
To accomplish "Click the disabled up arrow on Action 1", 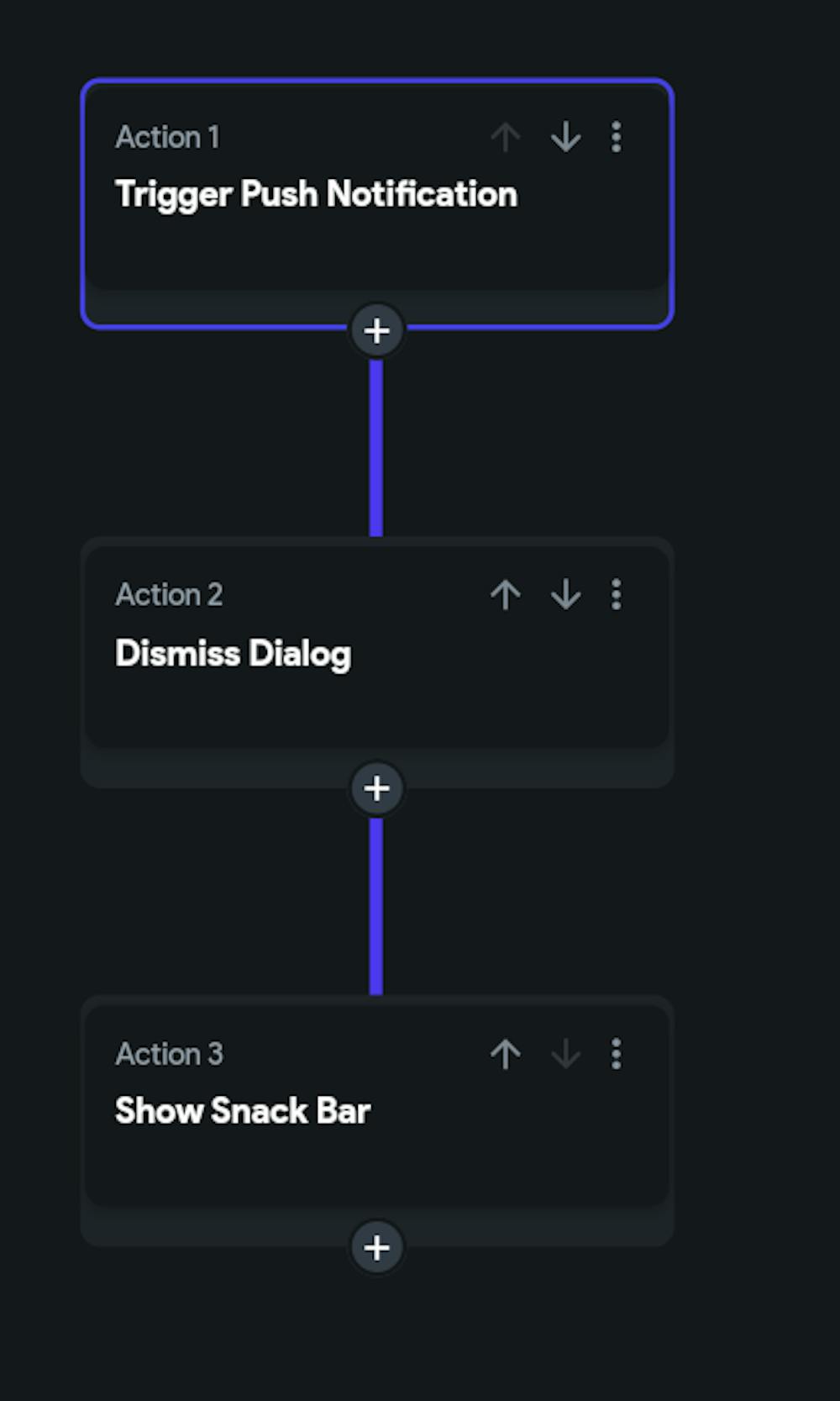I will click(506, 137).
